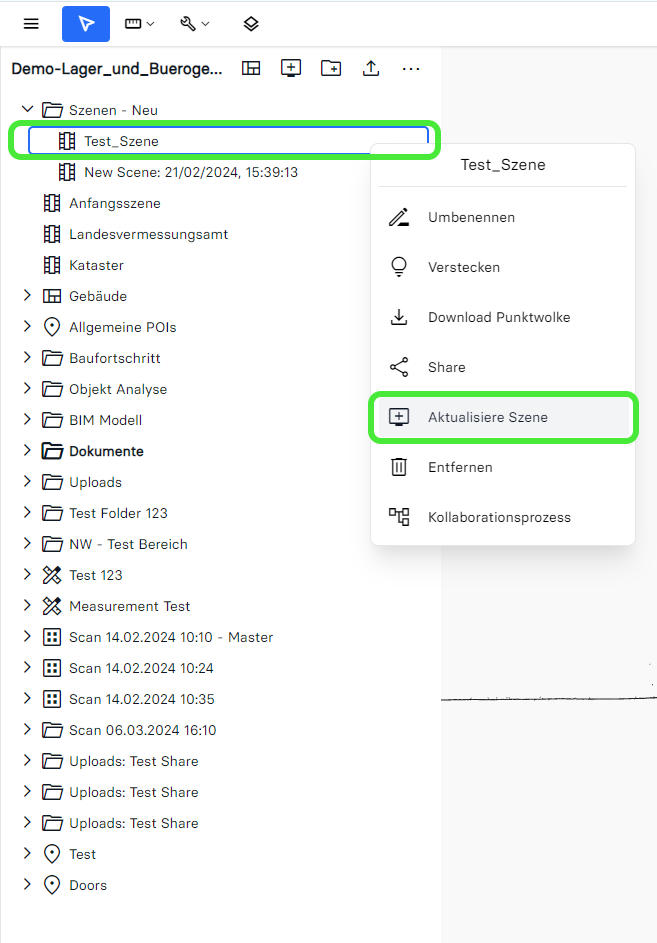This screenshot has width=657, height=943.
Task: Click the add scene monitor icon
Action: pos(291,68)
